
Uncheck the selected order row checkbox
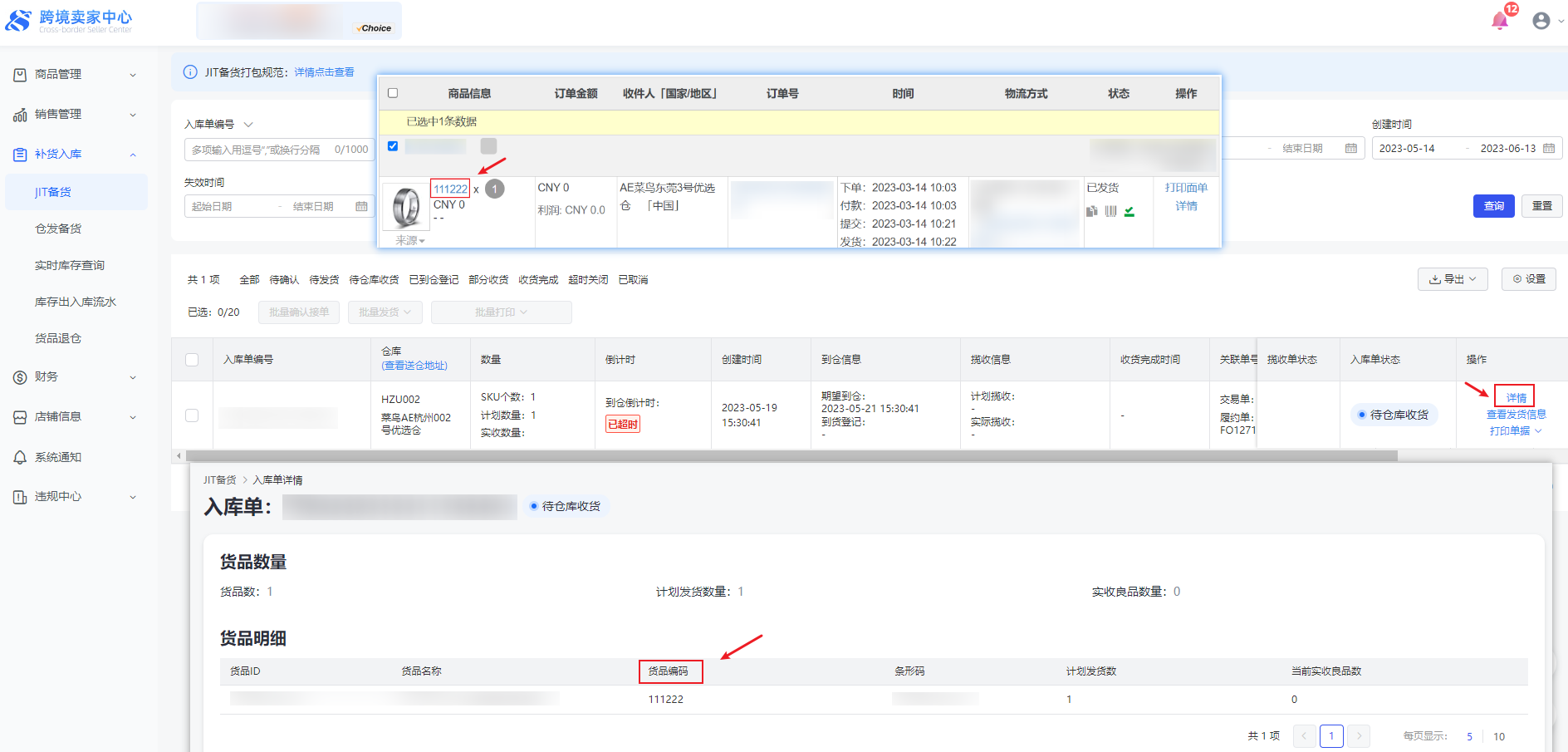393,146
